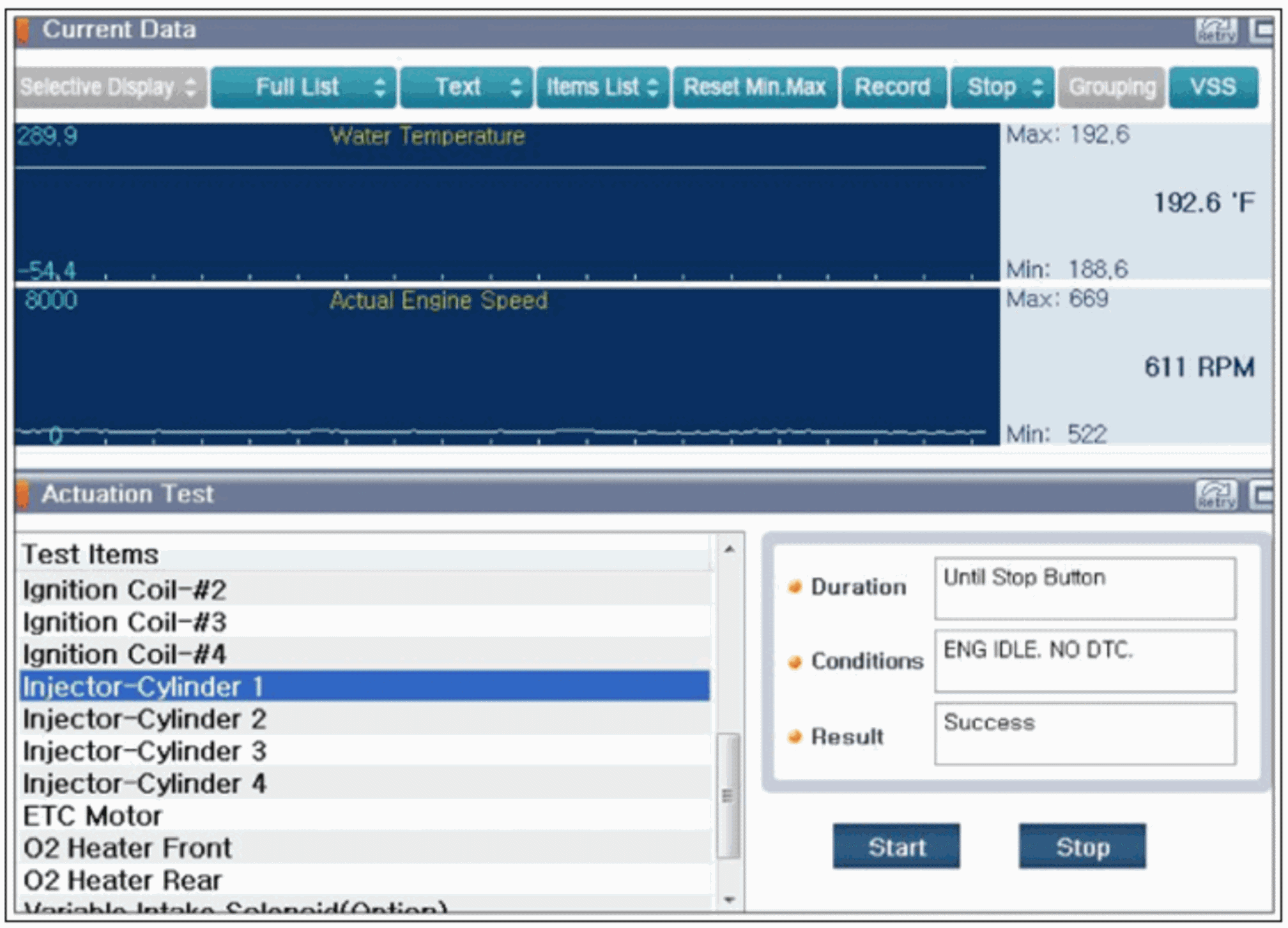Viewport: 1288px width, 928px height.
Task: Select O2 Heater Front test item
Action: tap(364, 848)
